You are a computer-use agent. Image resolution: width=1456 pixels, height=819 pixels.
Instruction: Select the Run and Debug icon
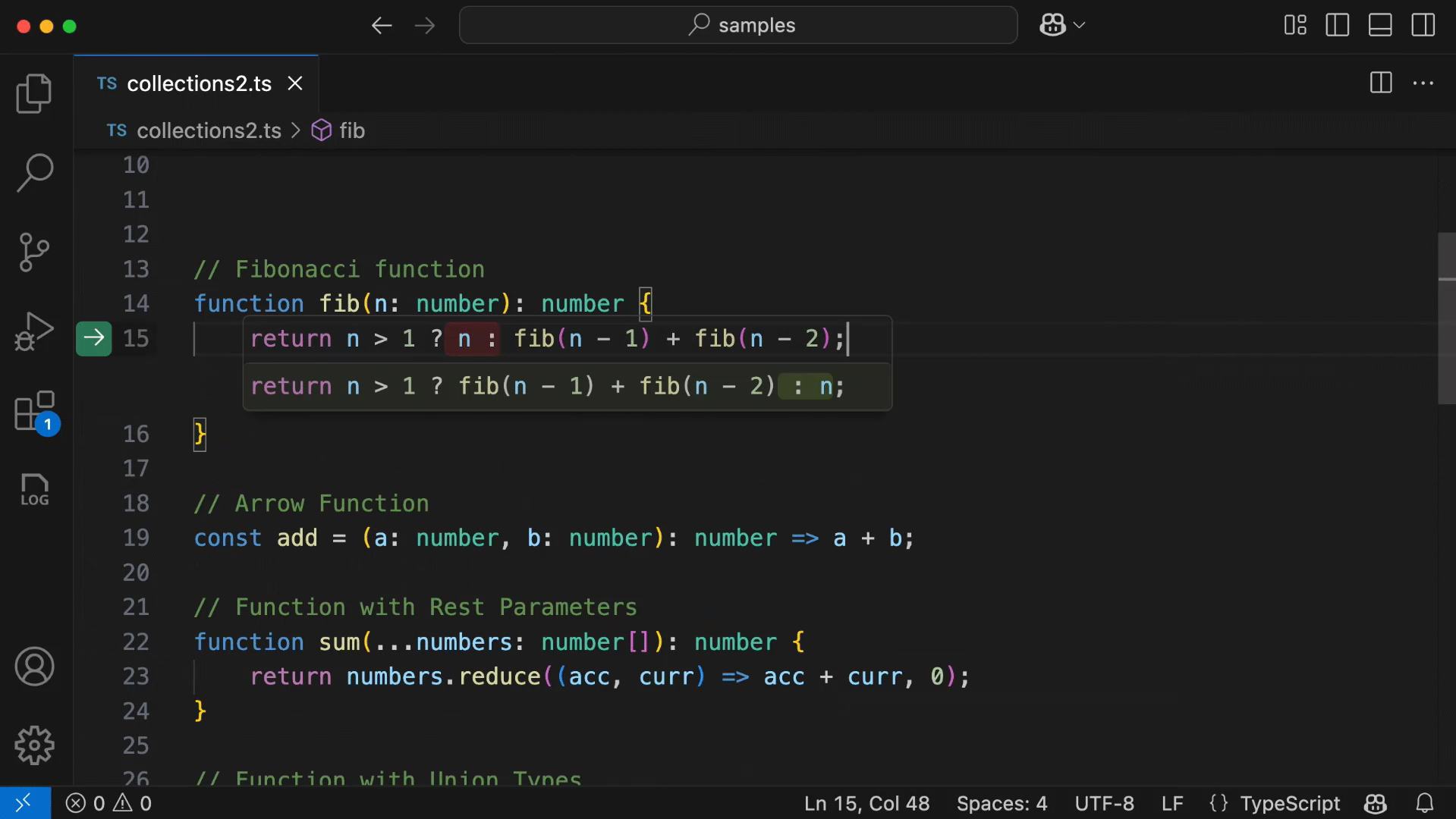[x=34, y=331]
